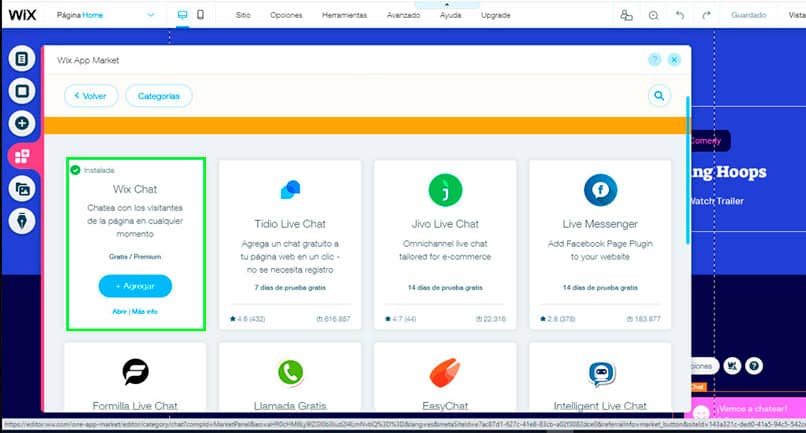
Task: Open the Jivo Live Chat title
Action: point(445,224)
